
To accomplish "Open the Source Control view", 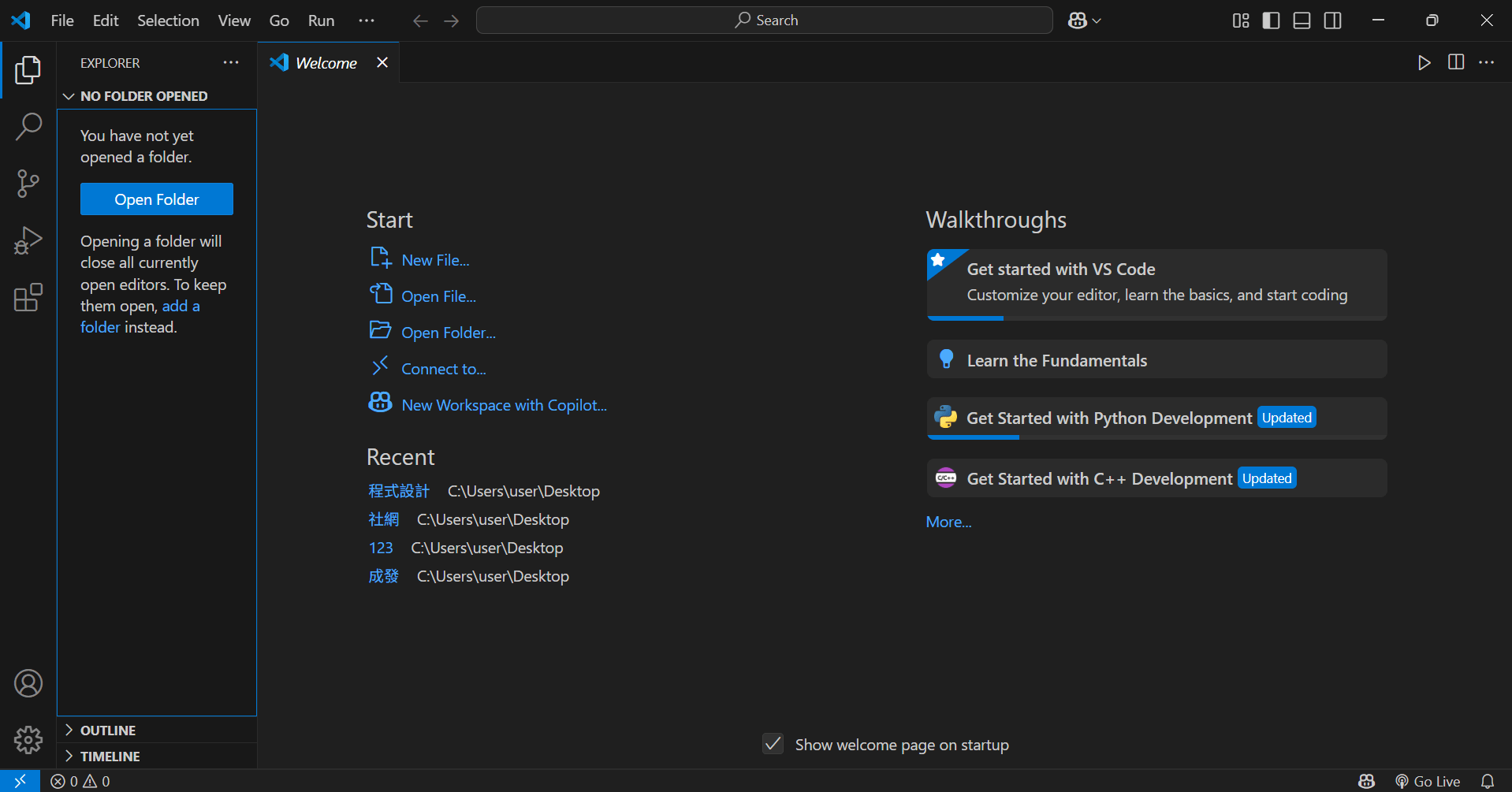I will [28, 184].
